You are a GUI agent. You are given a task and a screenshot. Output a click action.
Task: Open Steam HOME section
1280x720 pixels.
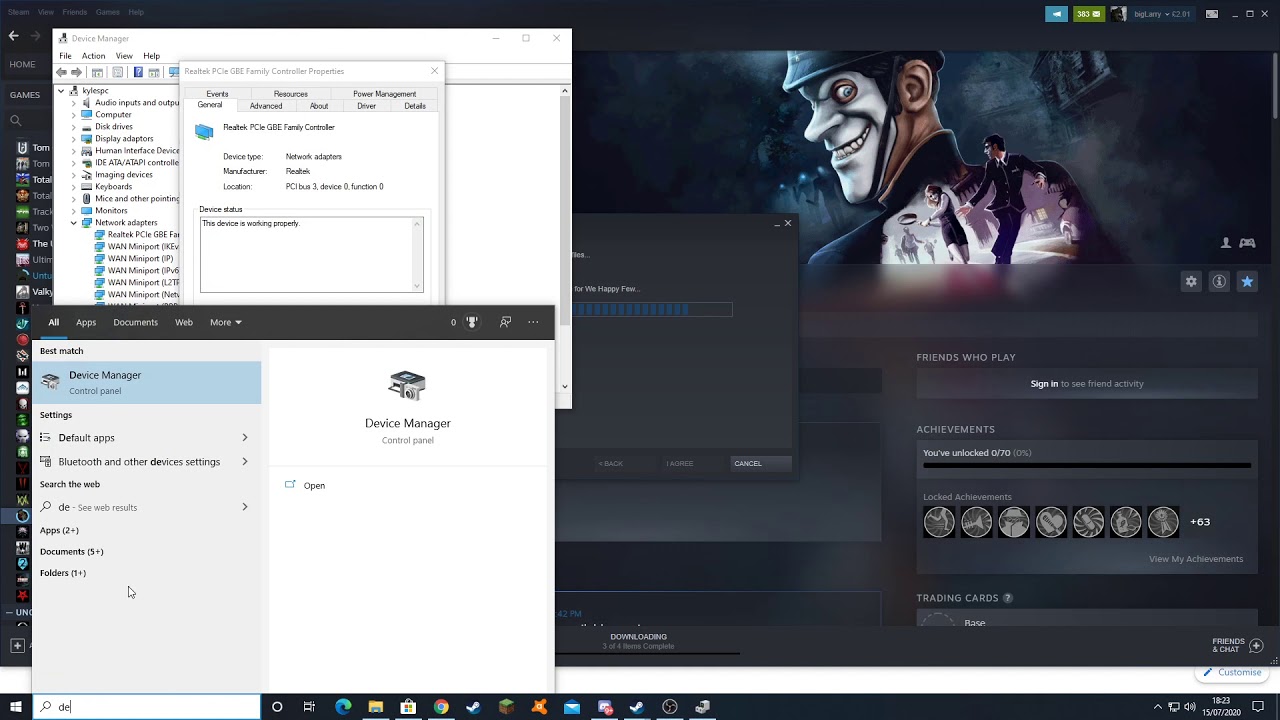[22, 64]
